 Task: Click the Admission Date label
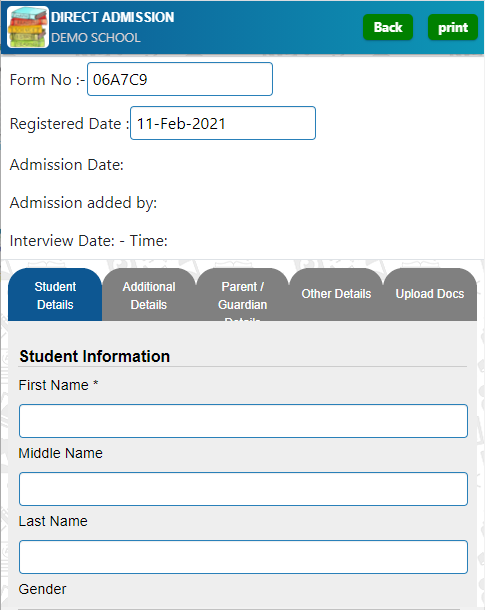(x=67, y=165)
